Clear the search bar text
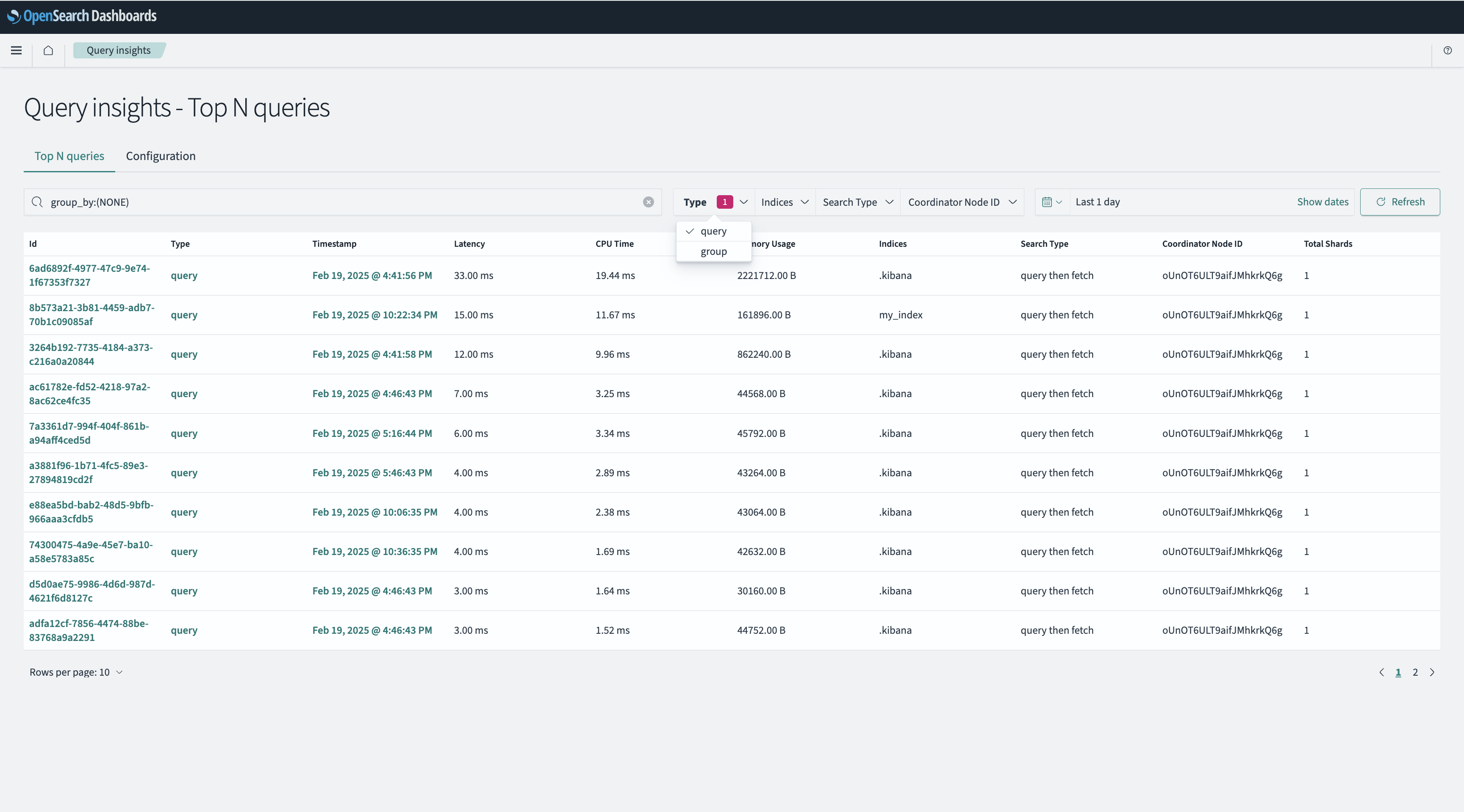Viewport: 1464px width, 812px height. [x=649, y=202]
